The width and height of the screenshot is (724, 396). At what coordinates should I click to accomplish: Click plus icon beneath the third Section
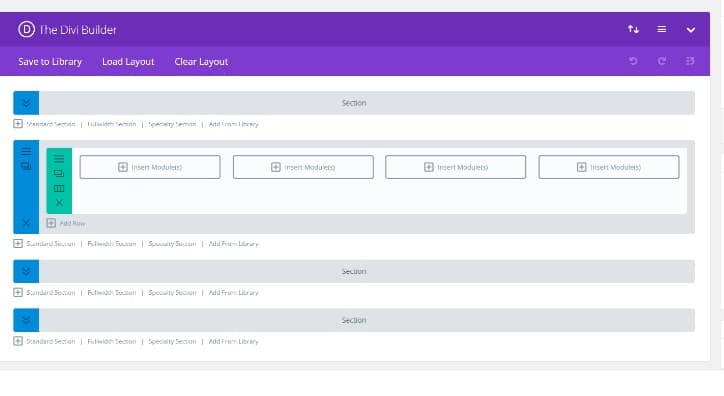18,292
